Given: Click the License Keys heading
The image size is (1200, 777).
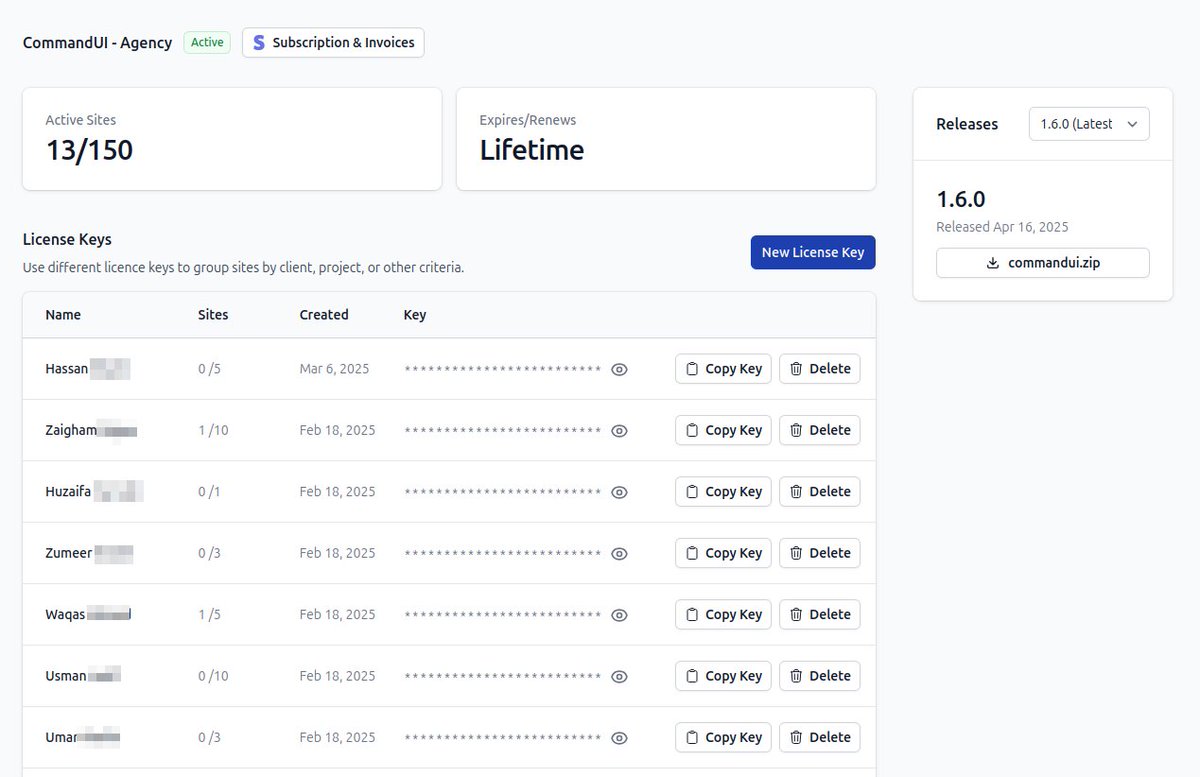Looking at the screenshot, I should click(67, 240).
